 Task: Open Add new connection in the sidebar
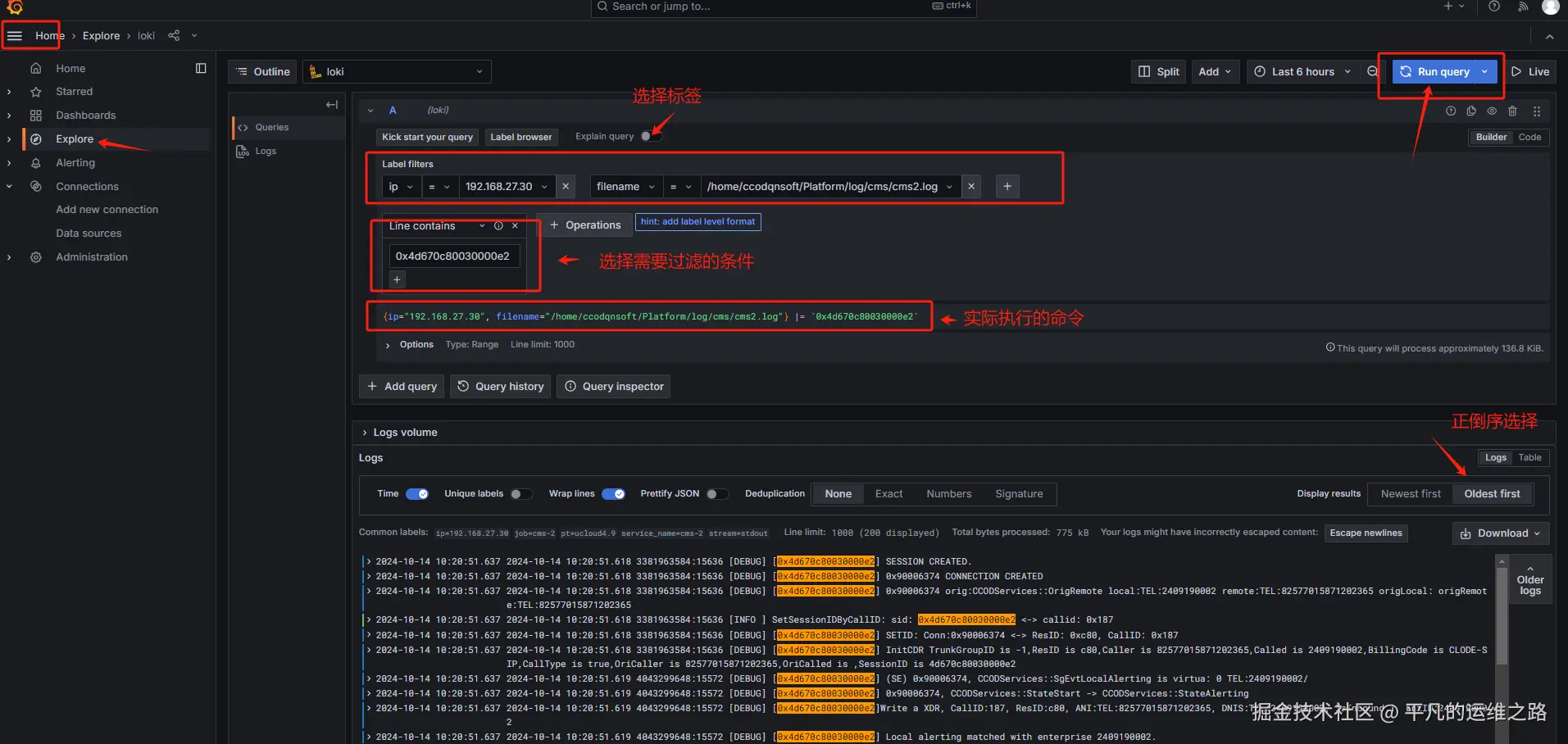(x=107, y=210)
